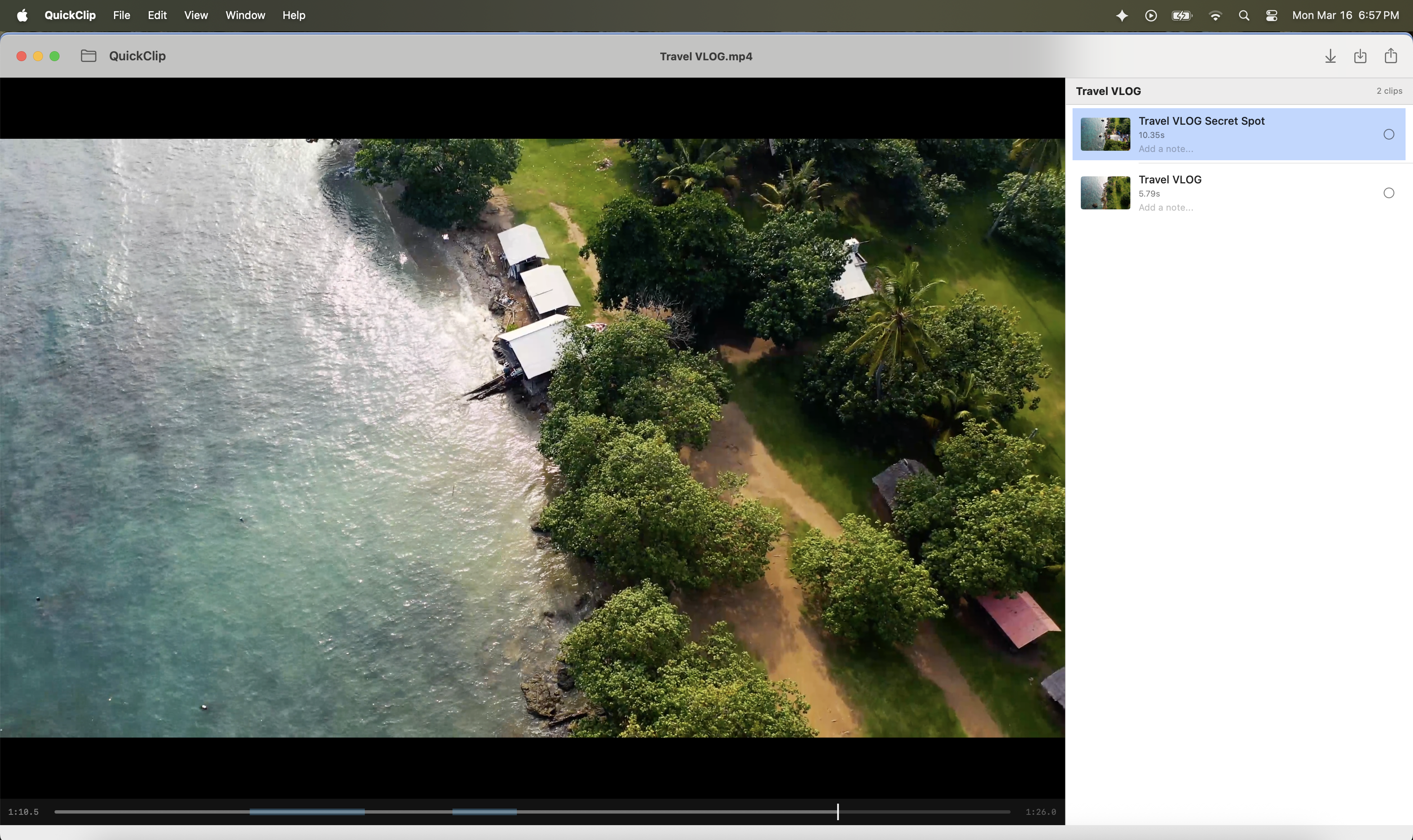The image size is (1413, 840).
Task: Open the share icon in toolbar
Action: (x=1391, y=55)
